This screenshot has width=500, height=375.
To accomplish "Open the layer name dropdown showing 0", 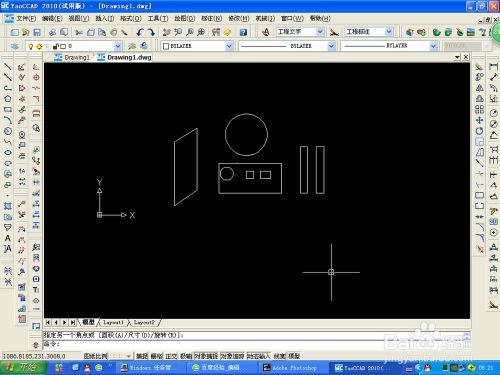I will (x=73, y=46).
